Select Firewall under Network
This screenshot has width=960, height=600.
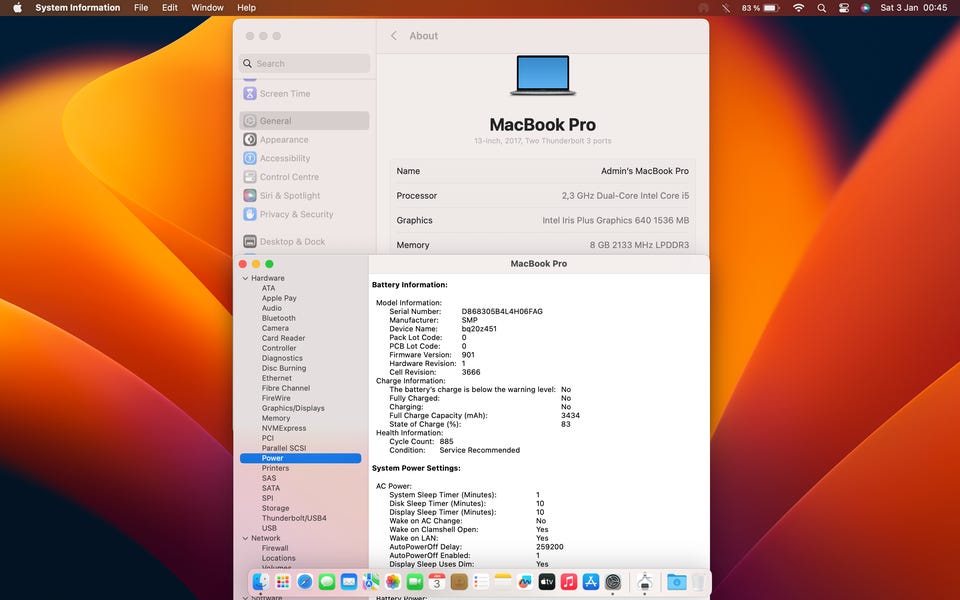pyautogui.click(x=275, y=548)
